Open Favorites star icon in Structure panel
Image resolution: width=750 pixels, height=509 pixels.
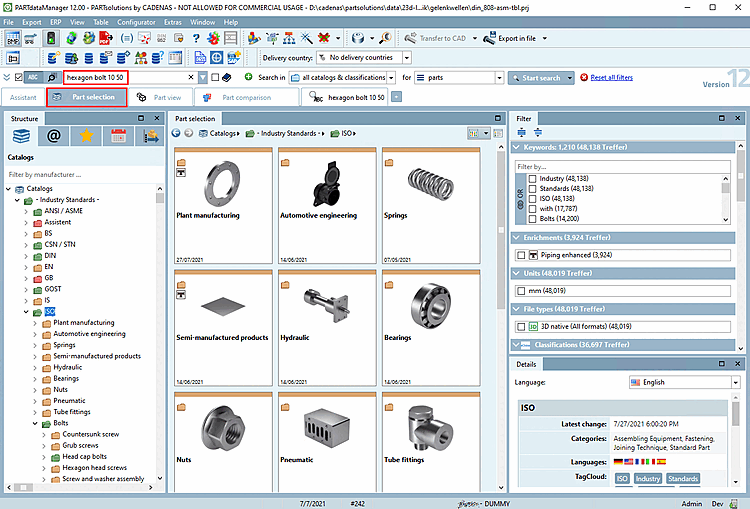point(86,136)
